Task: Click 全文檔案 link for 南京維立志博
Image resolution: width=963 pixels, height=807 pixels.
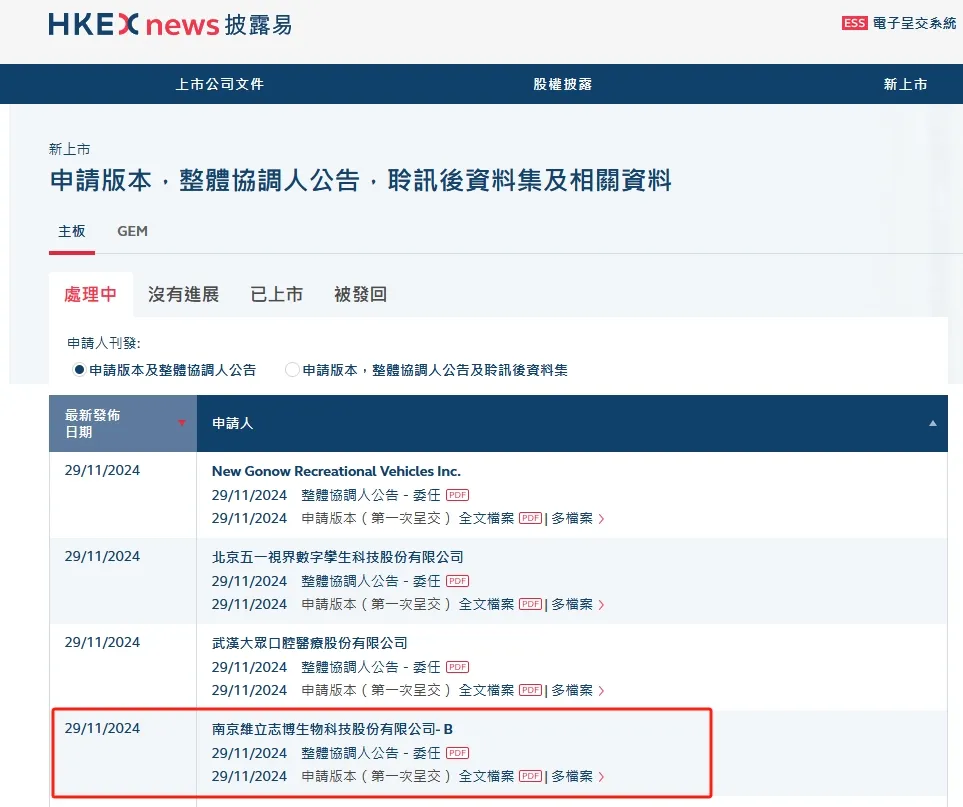Action: (487, 776)
